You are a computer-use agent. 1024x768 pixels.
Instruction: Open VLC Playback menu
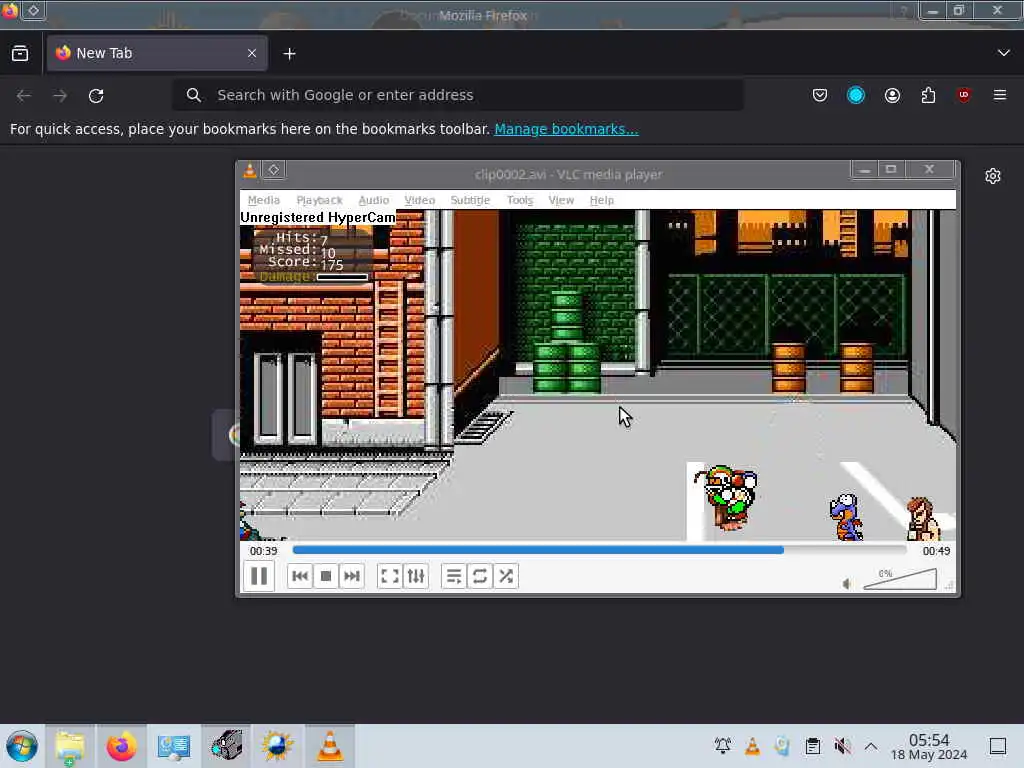[x=319, y=200]
